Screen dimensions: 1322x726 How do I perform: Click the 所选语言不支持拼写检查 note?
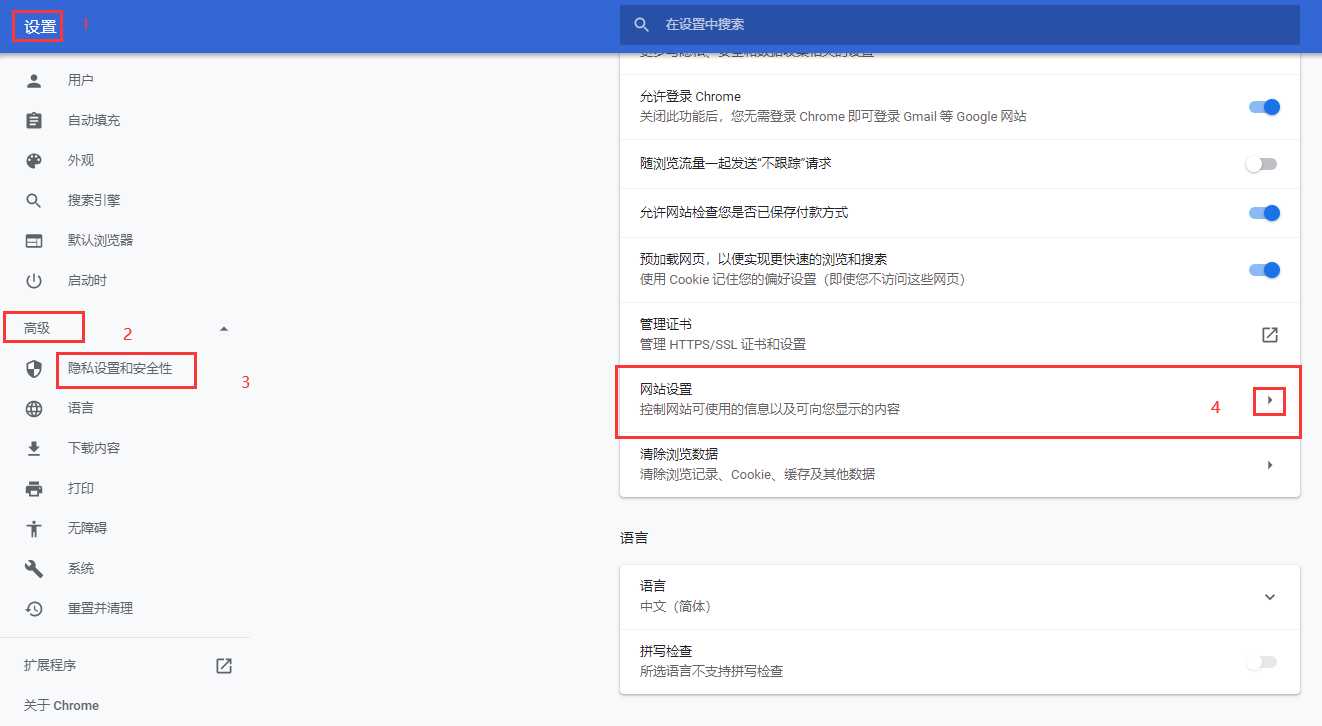(x=712, y=671)
